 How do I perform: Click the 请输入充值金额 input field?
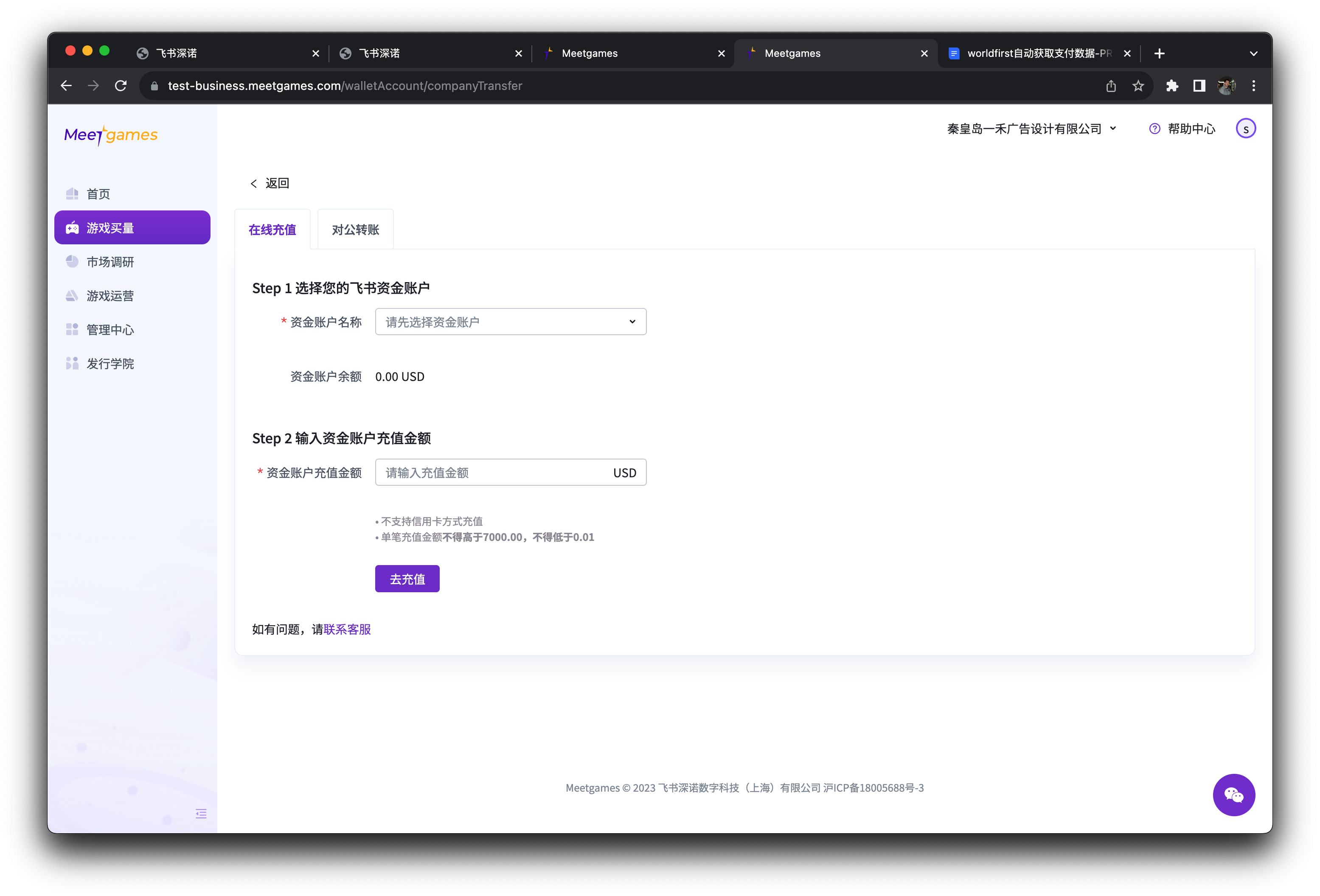[491, 473]
